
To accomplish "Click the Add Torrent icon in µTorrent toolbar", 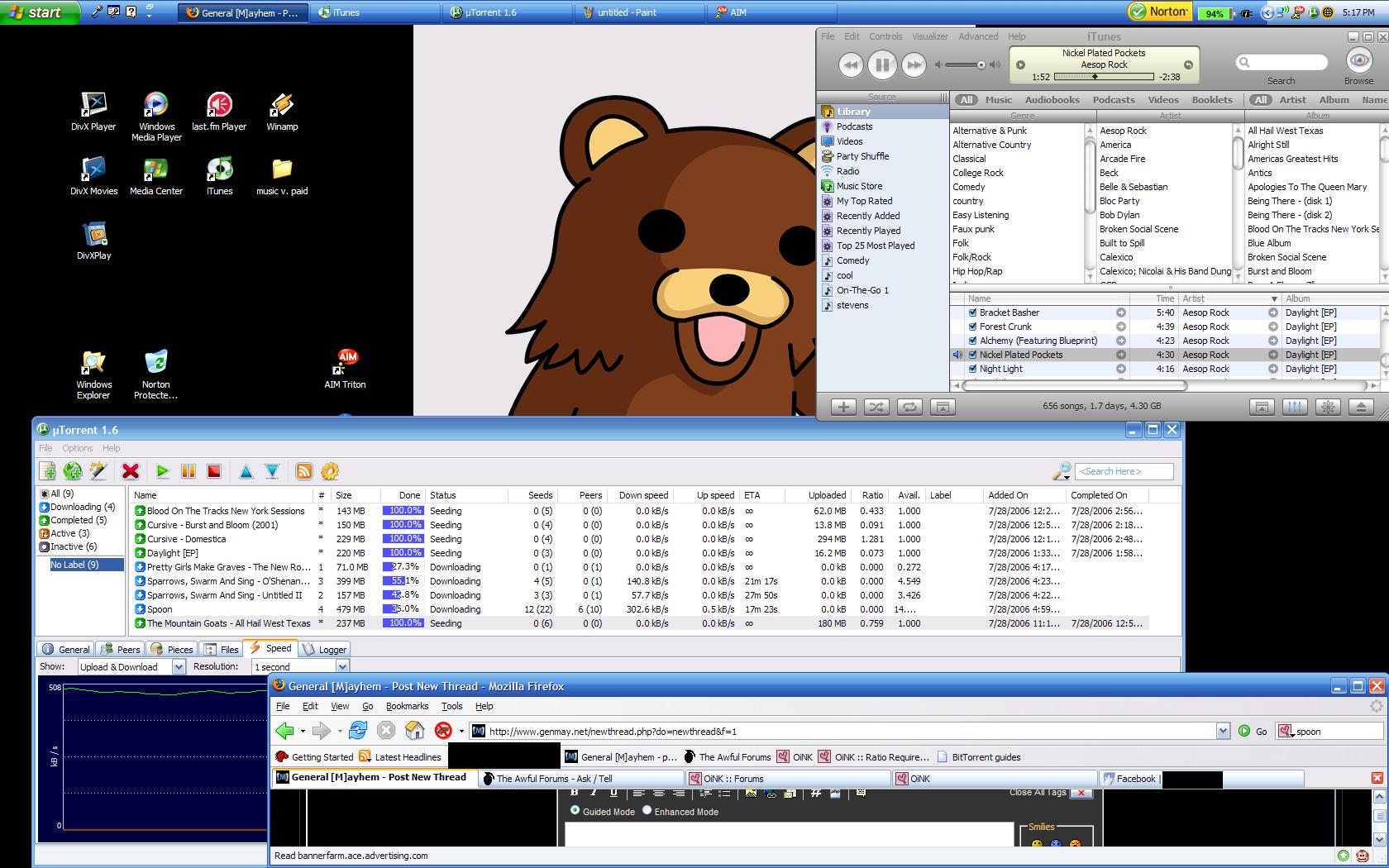I will [48, 471].
